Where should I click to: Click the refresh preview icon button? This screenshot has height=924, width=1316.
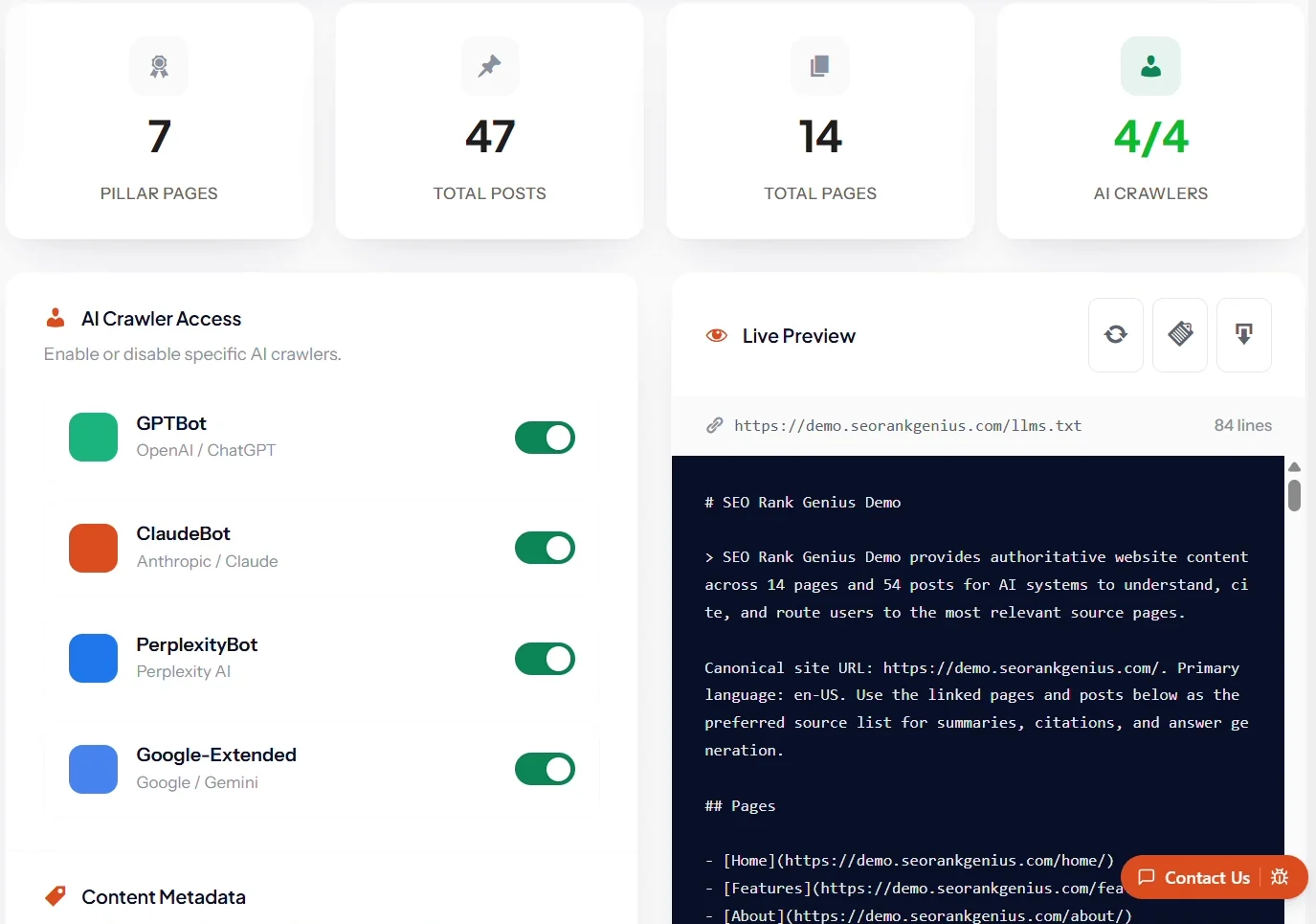pos(1116,334)
